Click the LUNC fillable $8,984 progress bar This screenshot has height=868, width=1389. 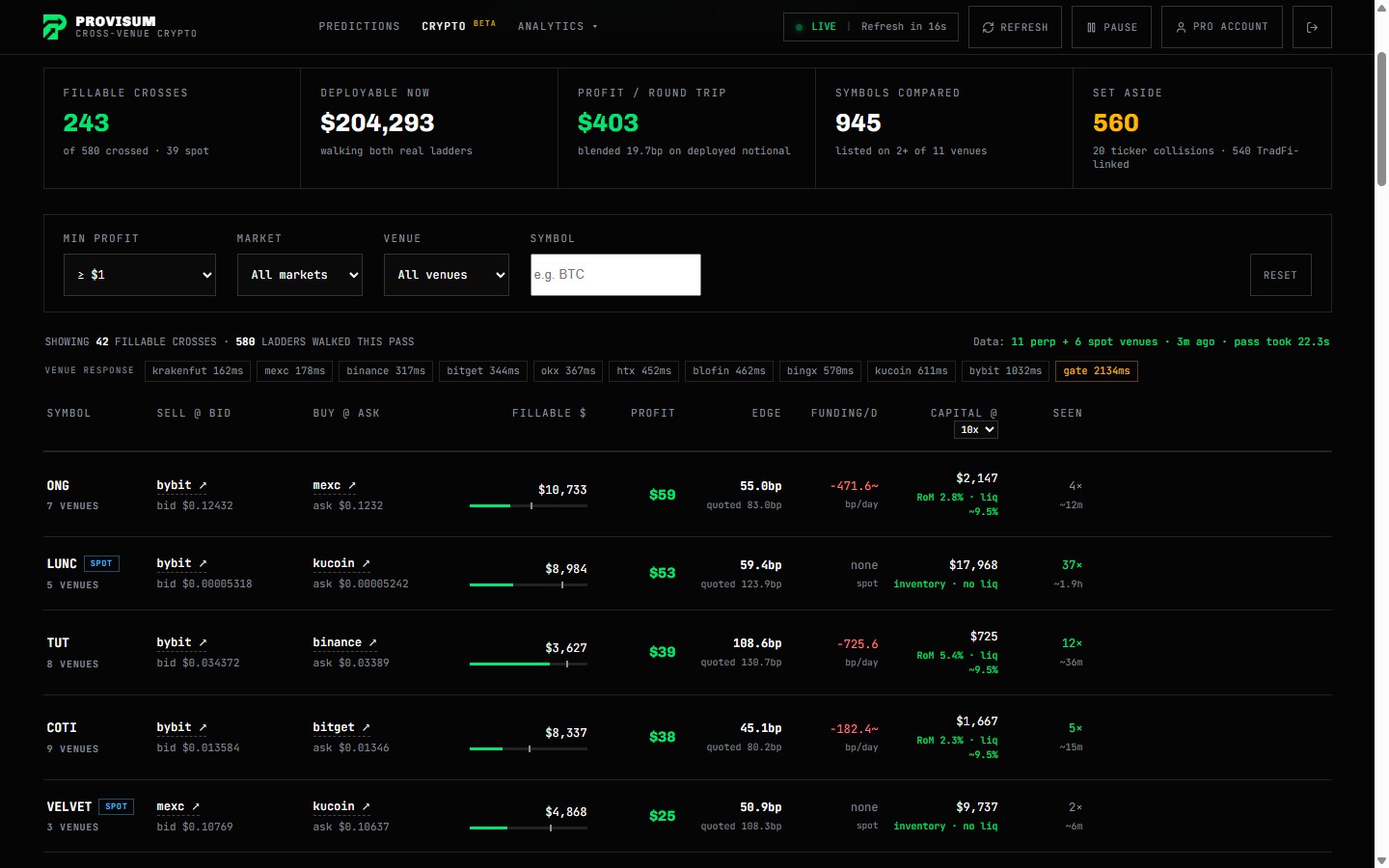click(x=529, y=584)
